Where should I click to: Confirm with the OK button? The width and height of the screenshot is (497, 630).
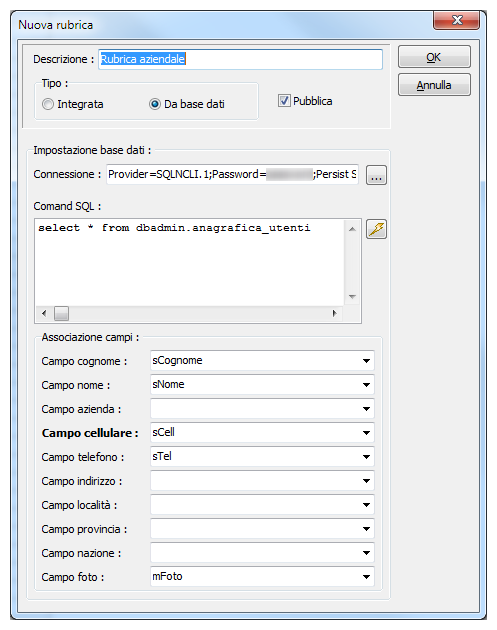tap(434, 57)
